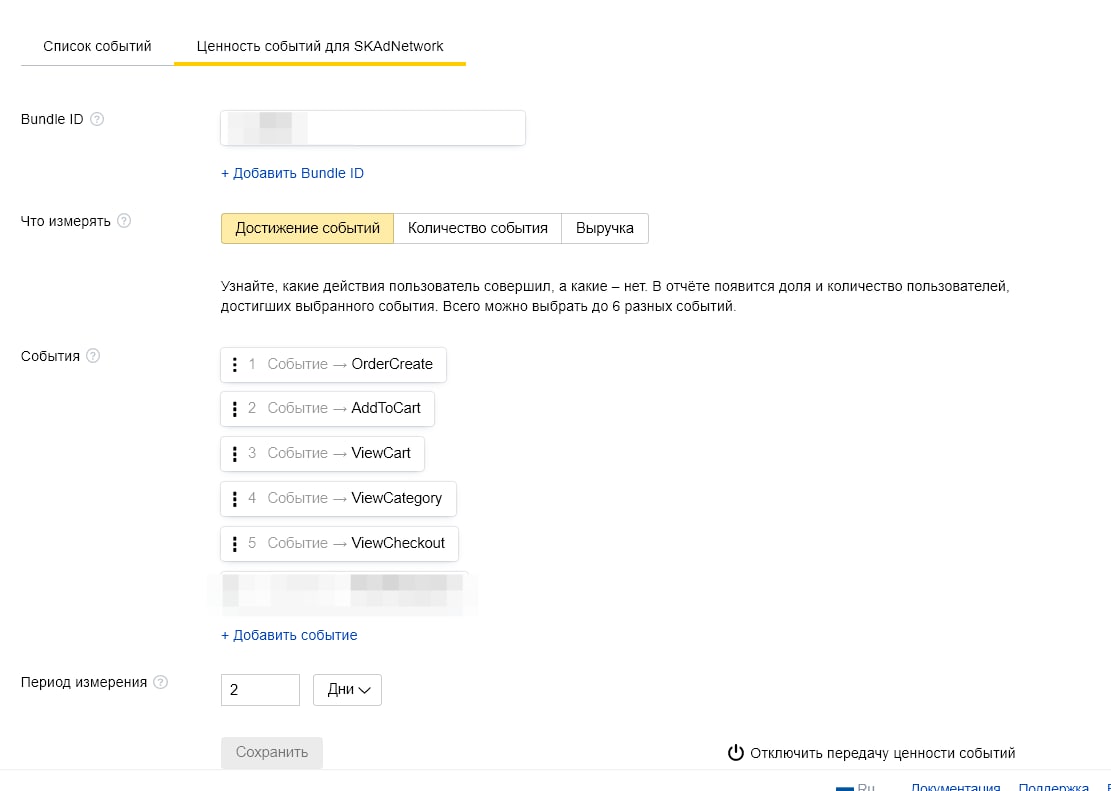Switch to the Список событий tab
The width and height of the screenshot is (1111, 791).
pos(97,46)
